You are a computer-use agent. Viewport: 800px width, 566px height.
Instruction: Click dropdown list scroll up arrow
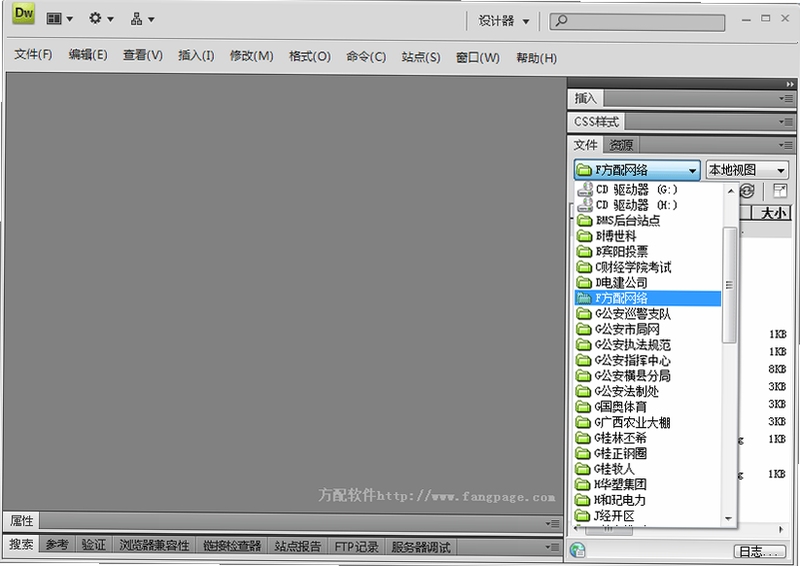730,191
